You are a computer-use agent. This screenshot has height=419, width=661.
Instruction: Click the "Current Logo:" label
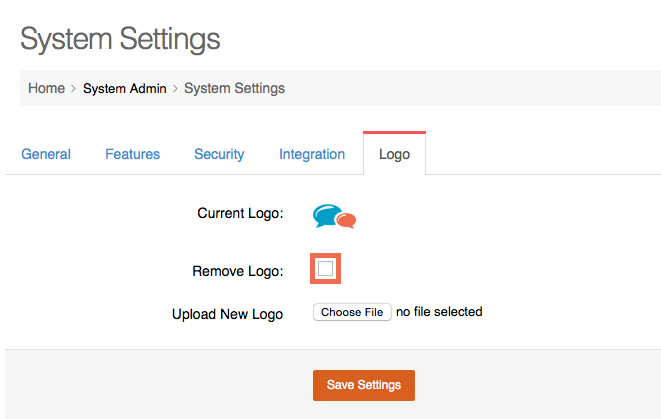pyautogui.click(x=241, y=213)
